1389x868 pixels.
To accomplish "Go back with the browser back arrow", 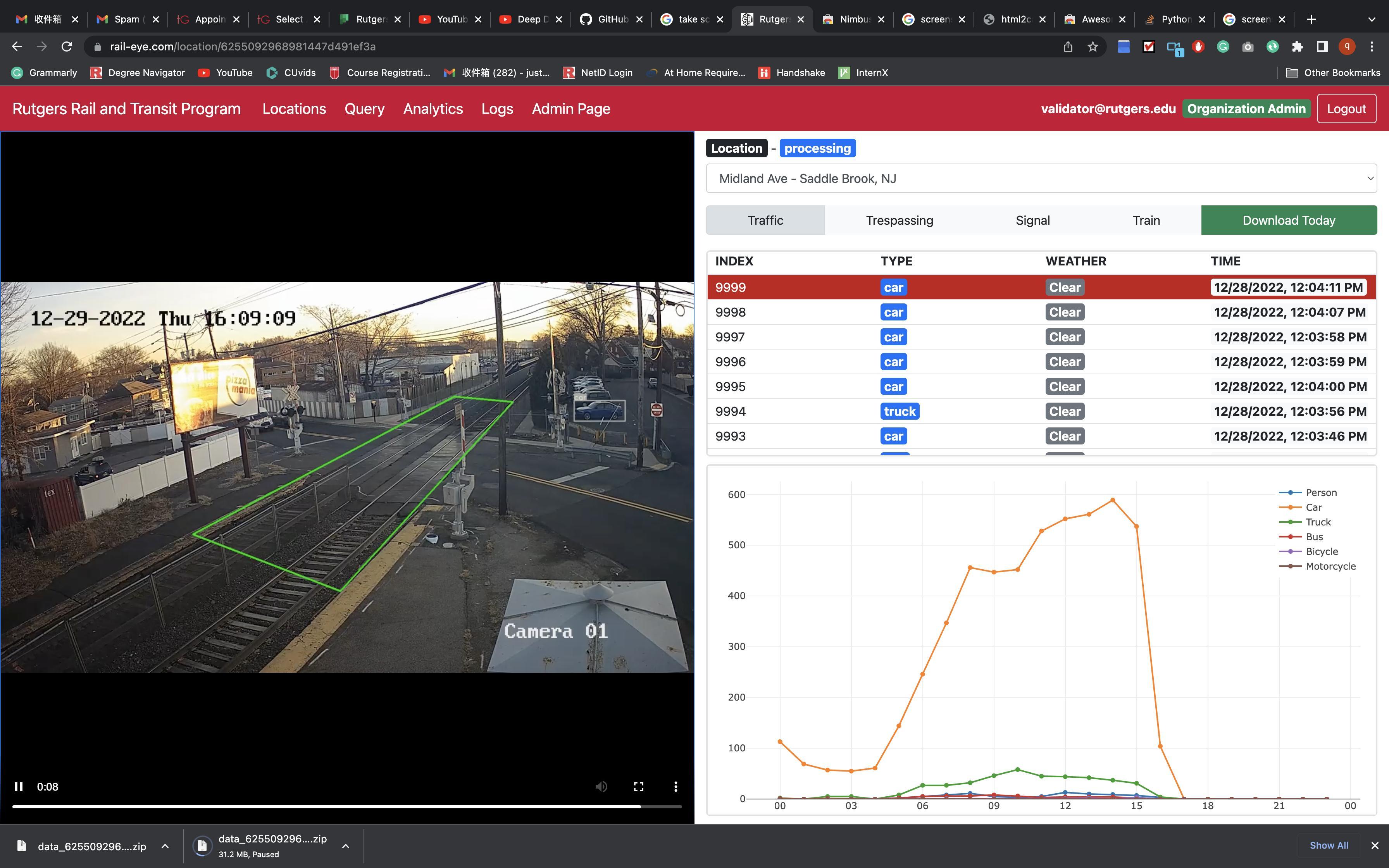I will pyautogui.click(x=17, y=46).
